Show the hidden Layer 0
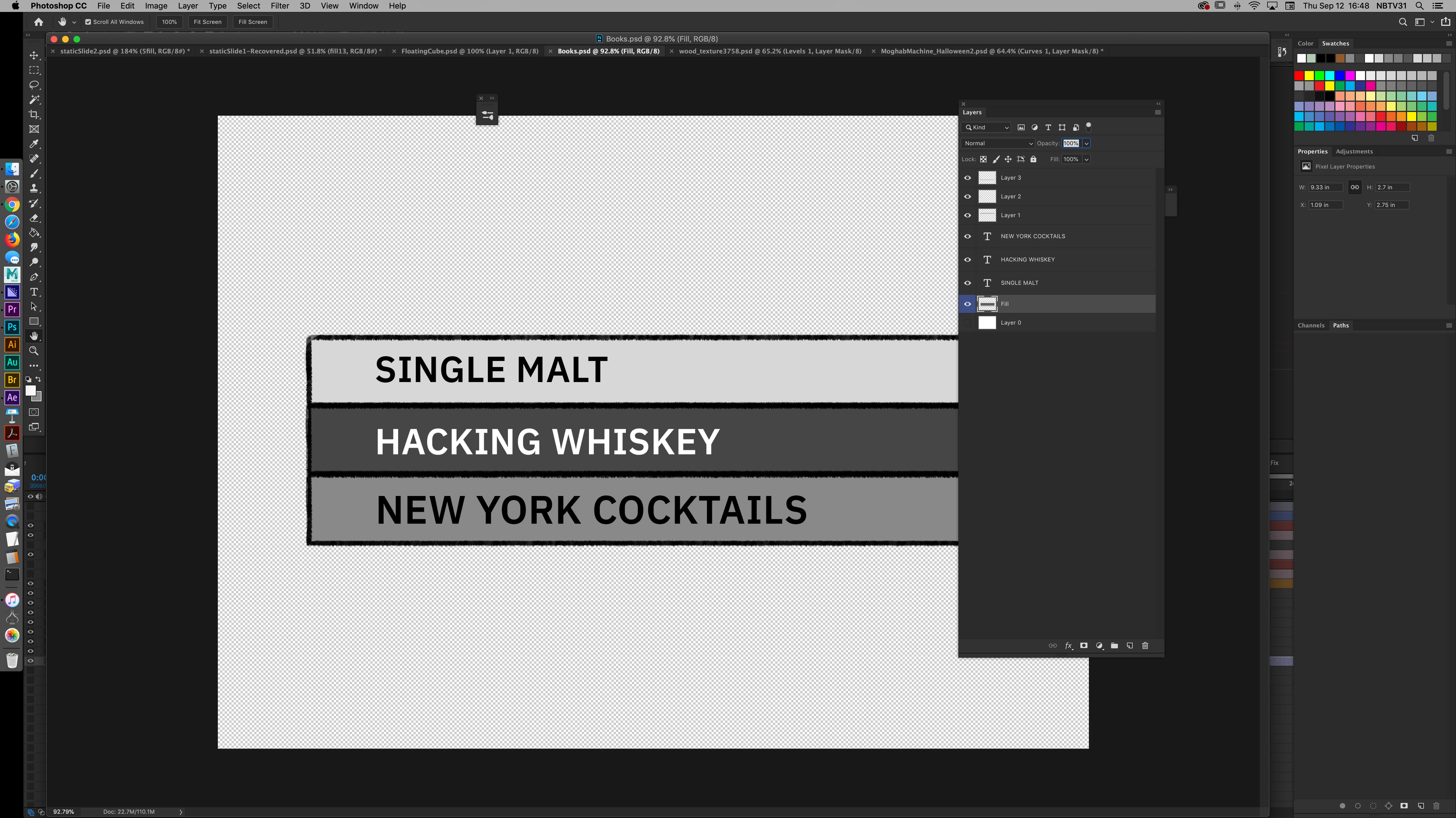Image resolution: width=1456 pixels, height=818 pixels. click(968, 323)
